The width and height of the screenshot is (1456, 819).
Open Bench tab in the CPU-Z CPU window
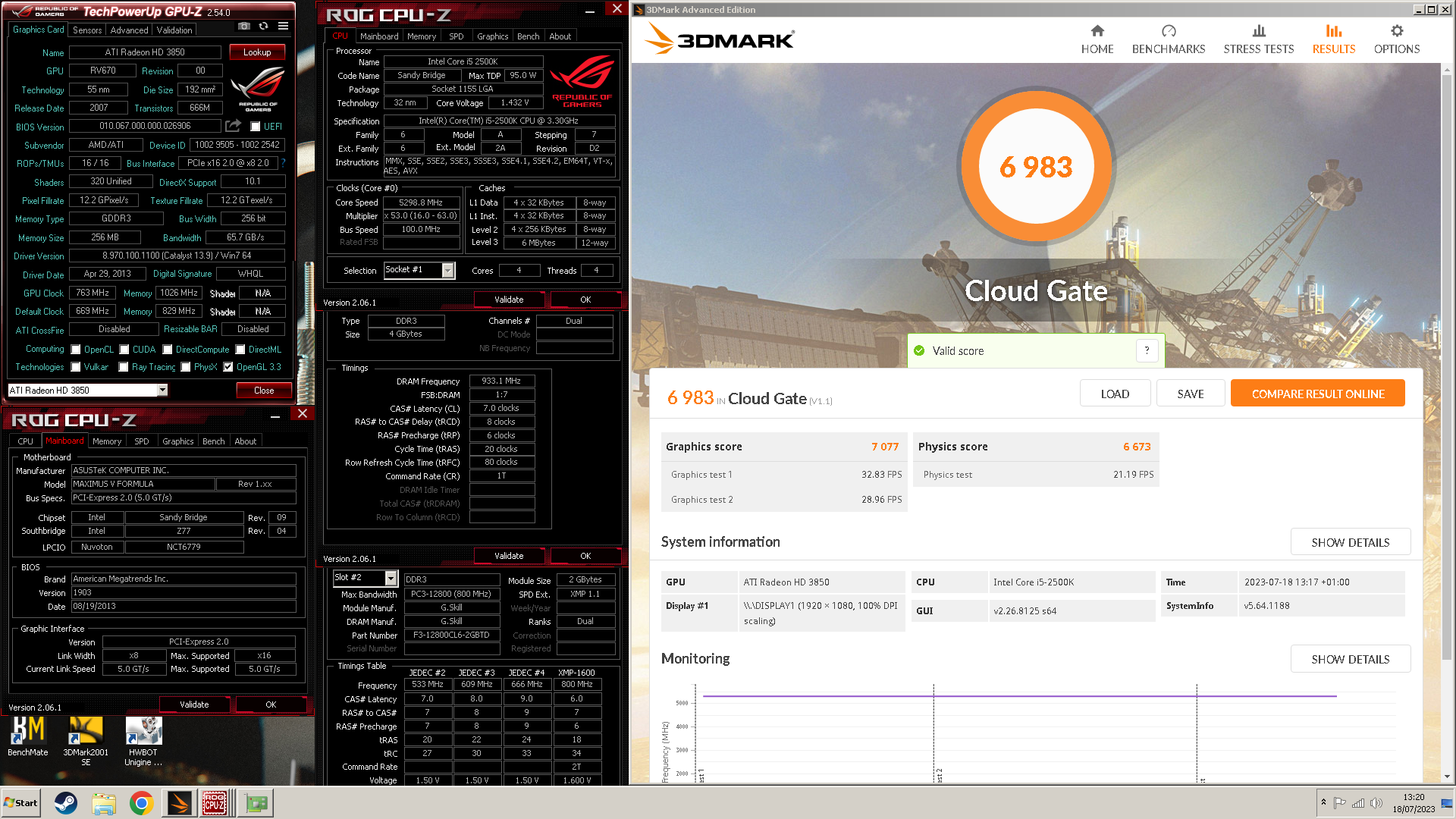pyautogui.click(x=529, y=36)
